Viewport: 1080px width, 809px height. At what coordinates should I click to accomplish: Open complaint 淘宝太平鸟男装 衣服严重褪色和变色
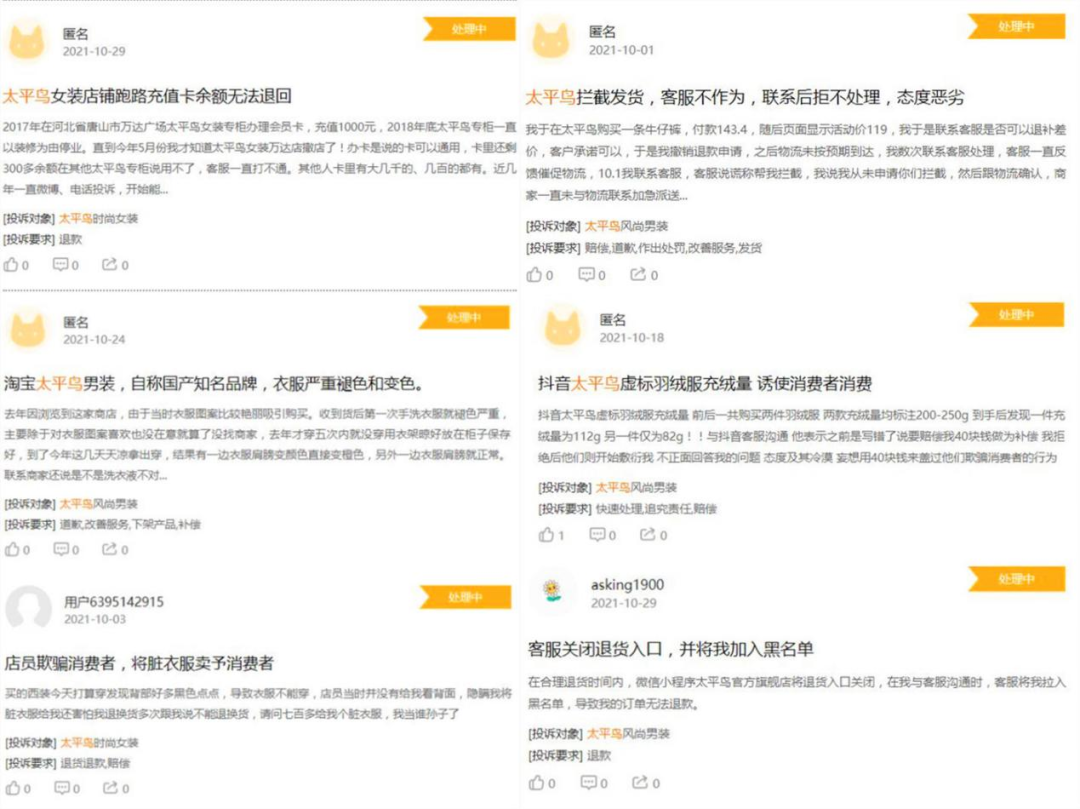pyautogui.click(x=213, y=384)
